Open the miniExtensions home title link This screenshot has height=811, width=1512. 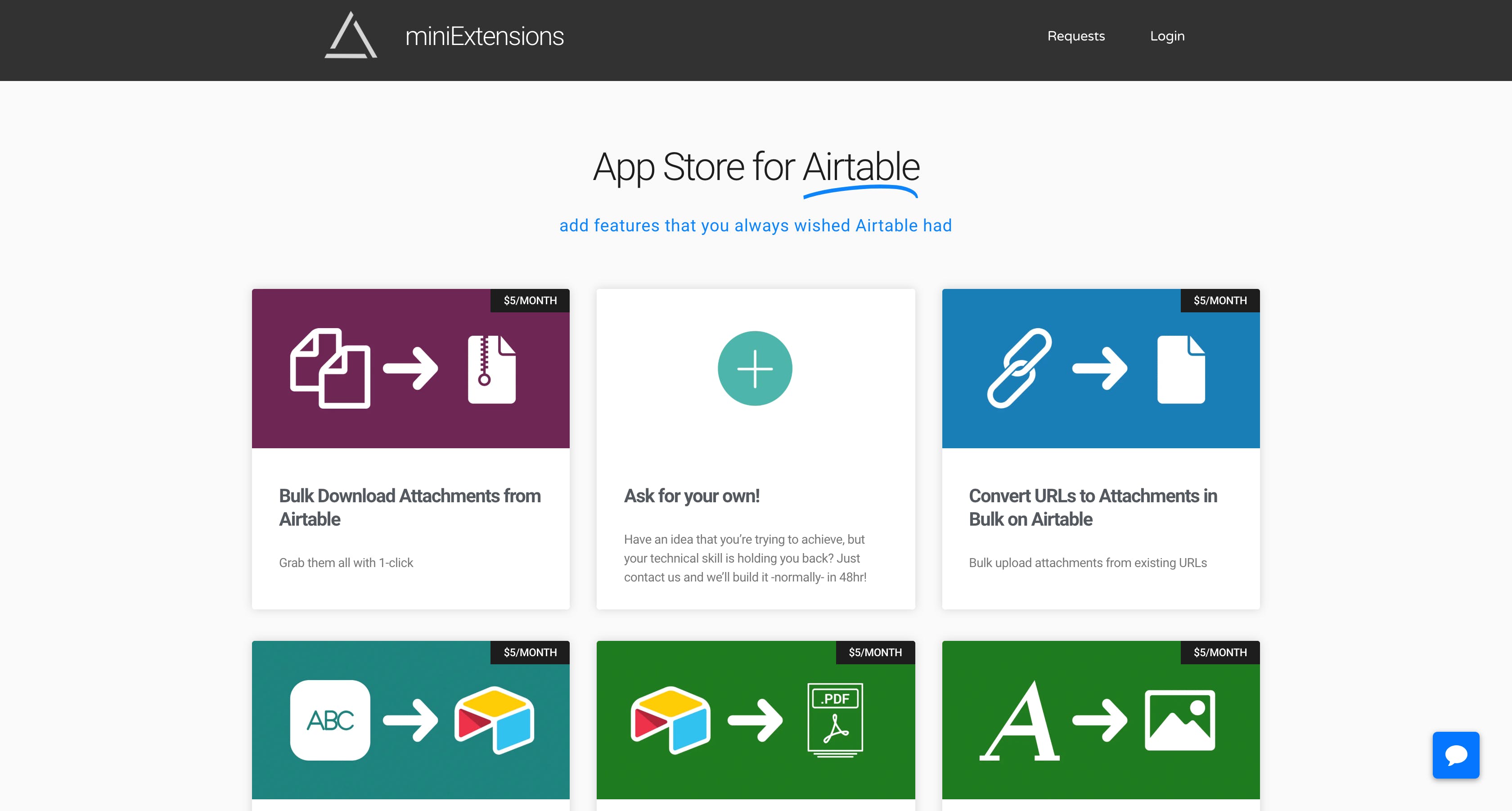coord(484,36)
